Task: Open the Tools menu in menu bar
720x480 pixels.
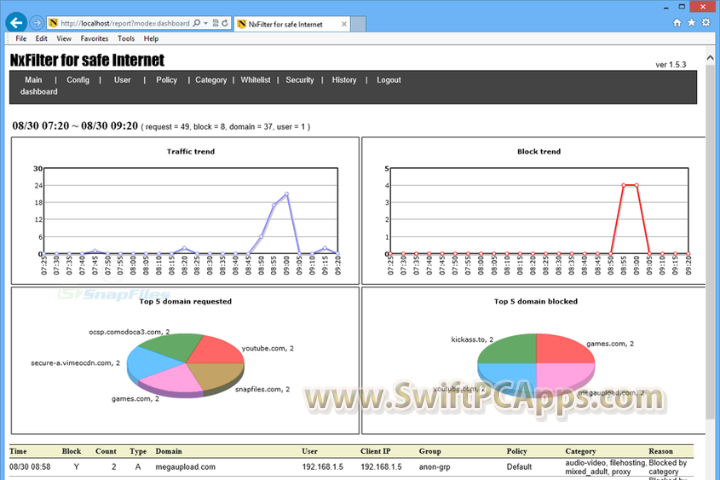Action: (x=126, y=38)
